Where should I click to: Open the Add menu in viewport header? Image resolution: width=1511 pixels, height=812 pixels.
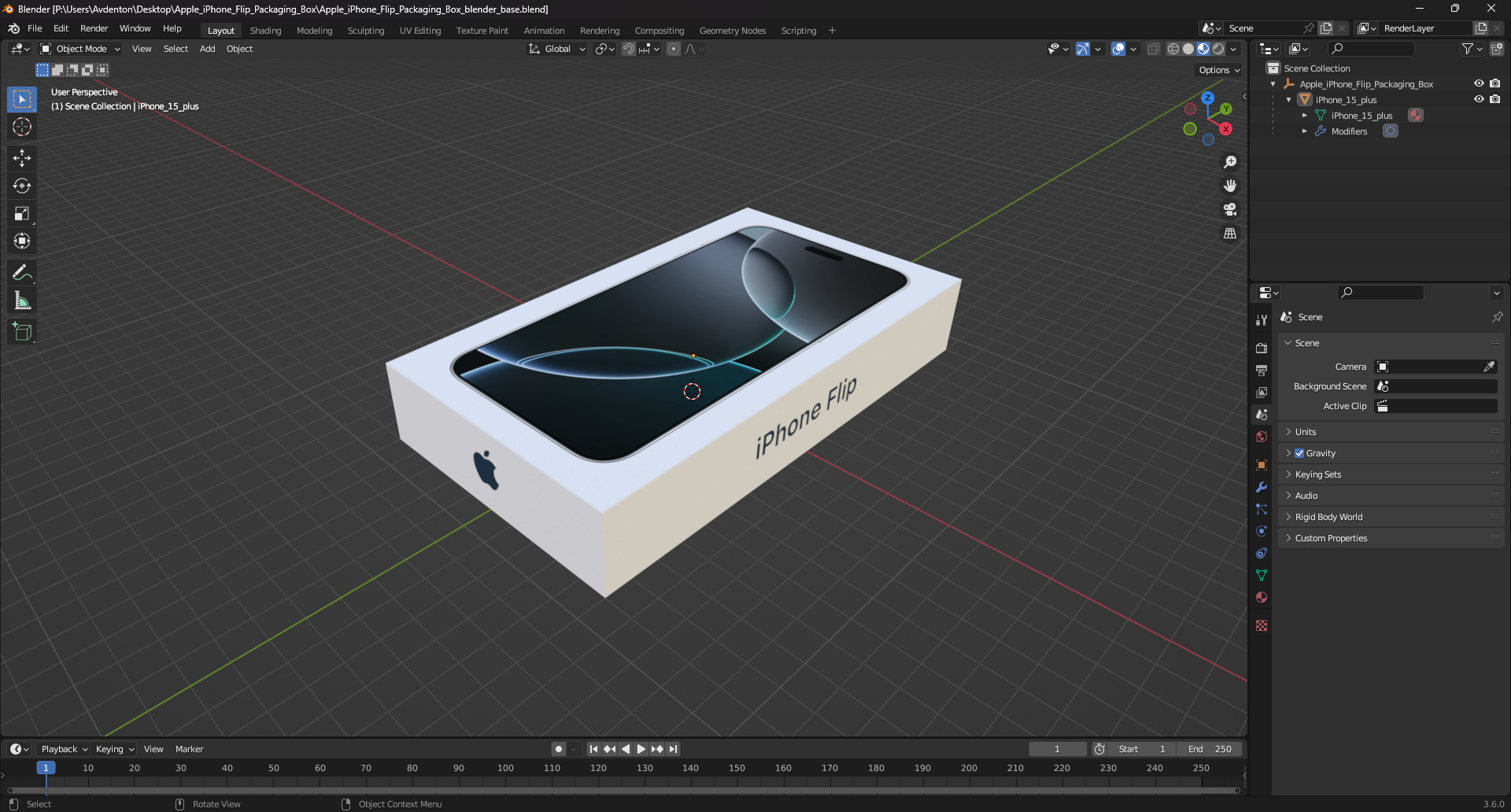(x=207, y=49)
